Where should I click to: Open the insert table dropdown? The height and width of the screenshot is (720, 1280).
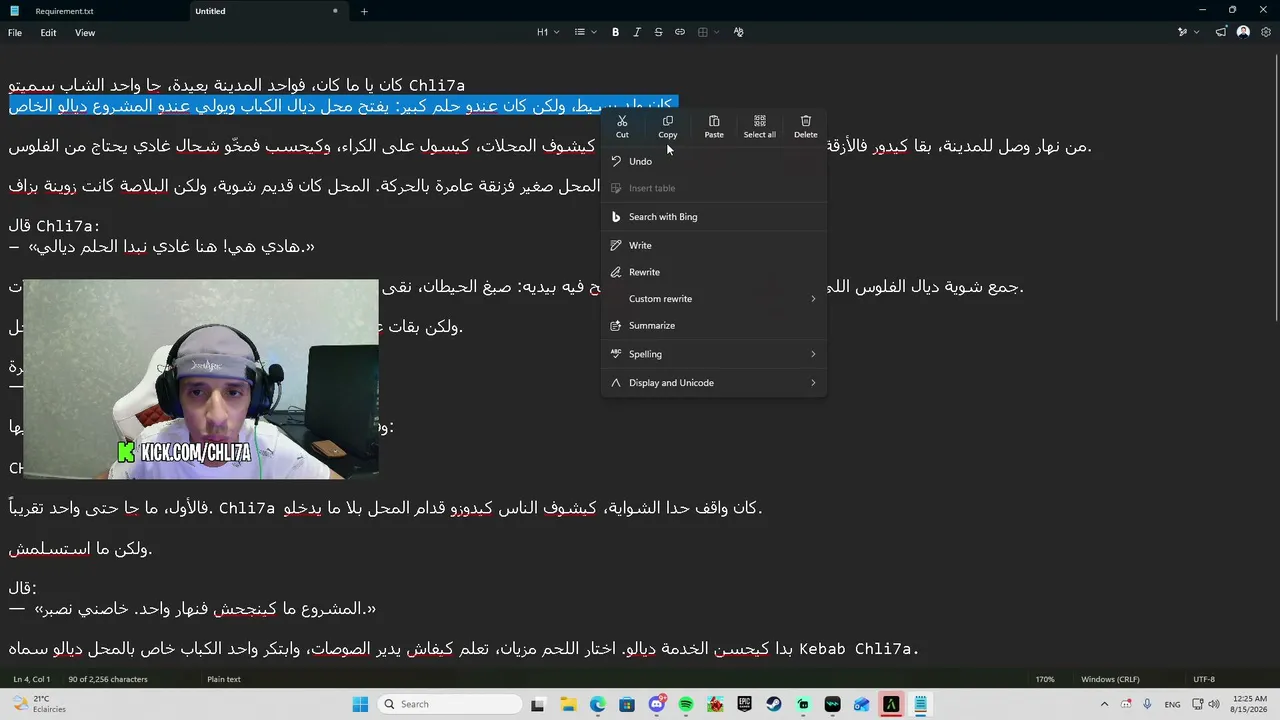[708, 32]
